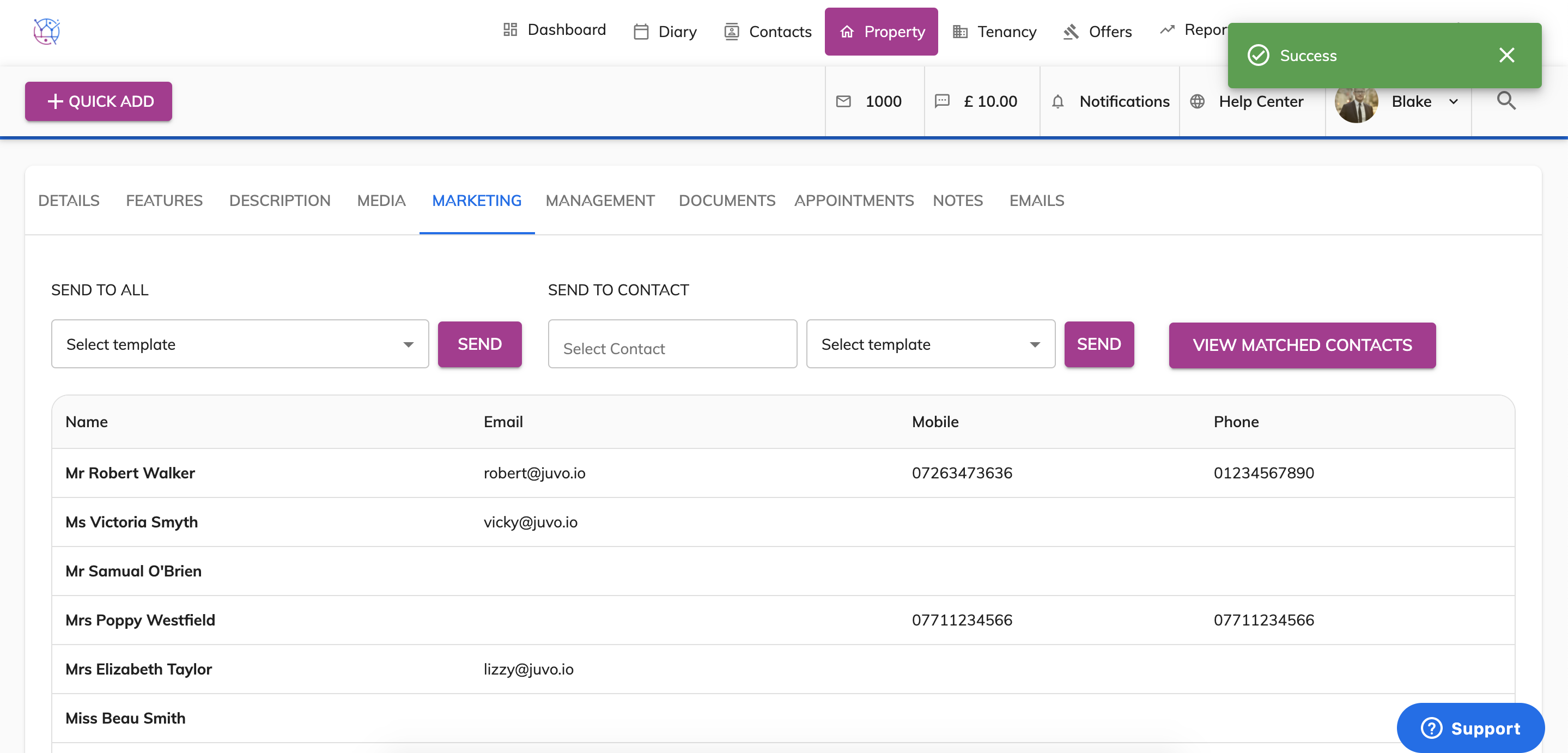
Task: Open the Blake user menu chevron
Action: point(1454,102)
